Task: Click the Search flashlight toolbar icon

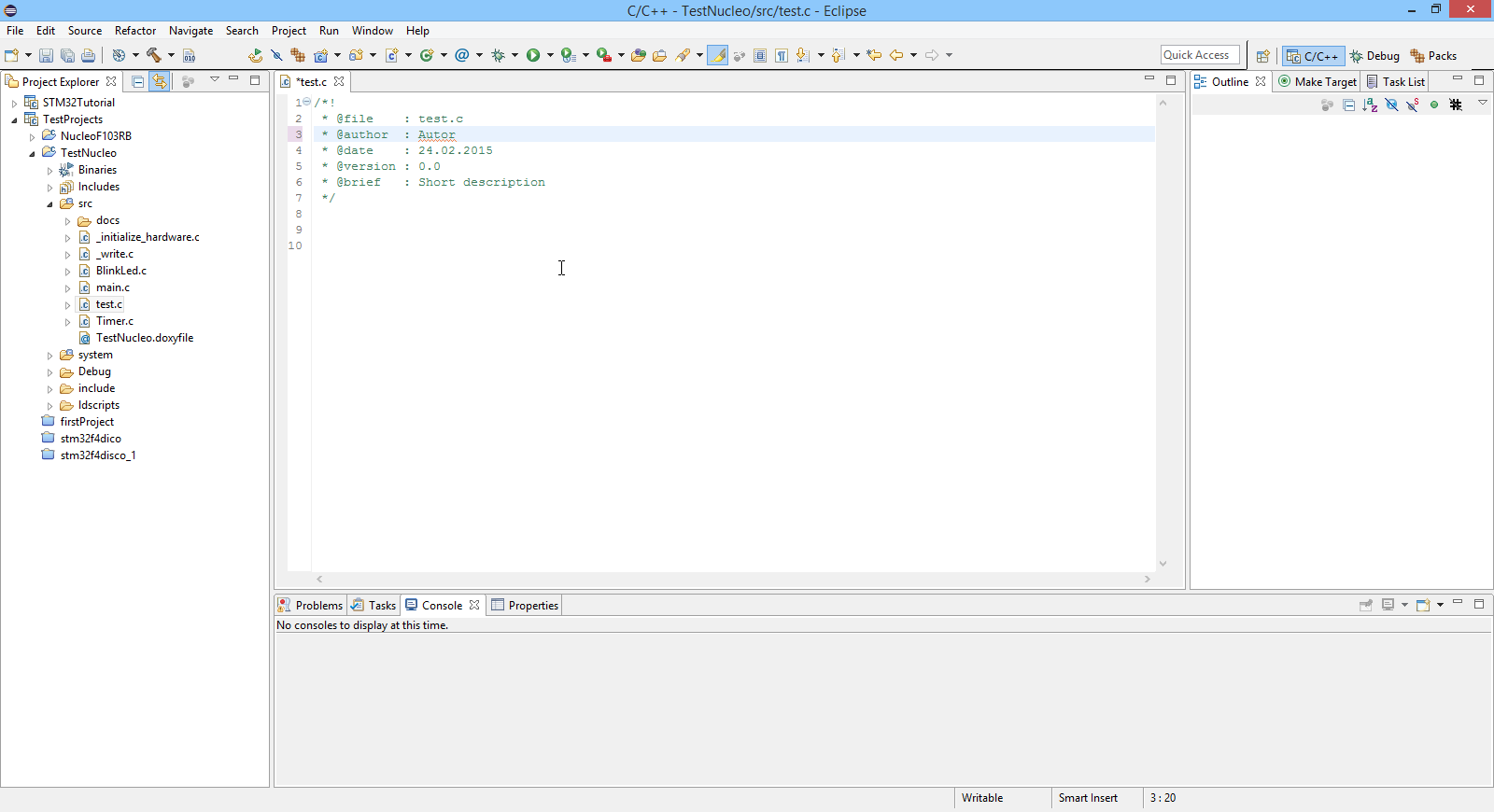Action: click(x=684, y=55)
